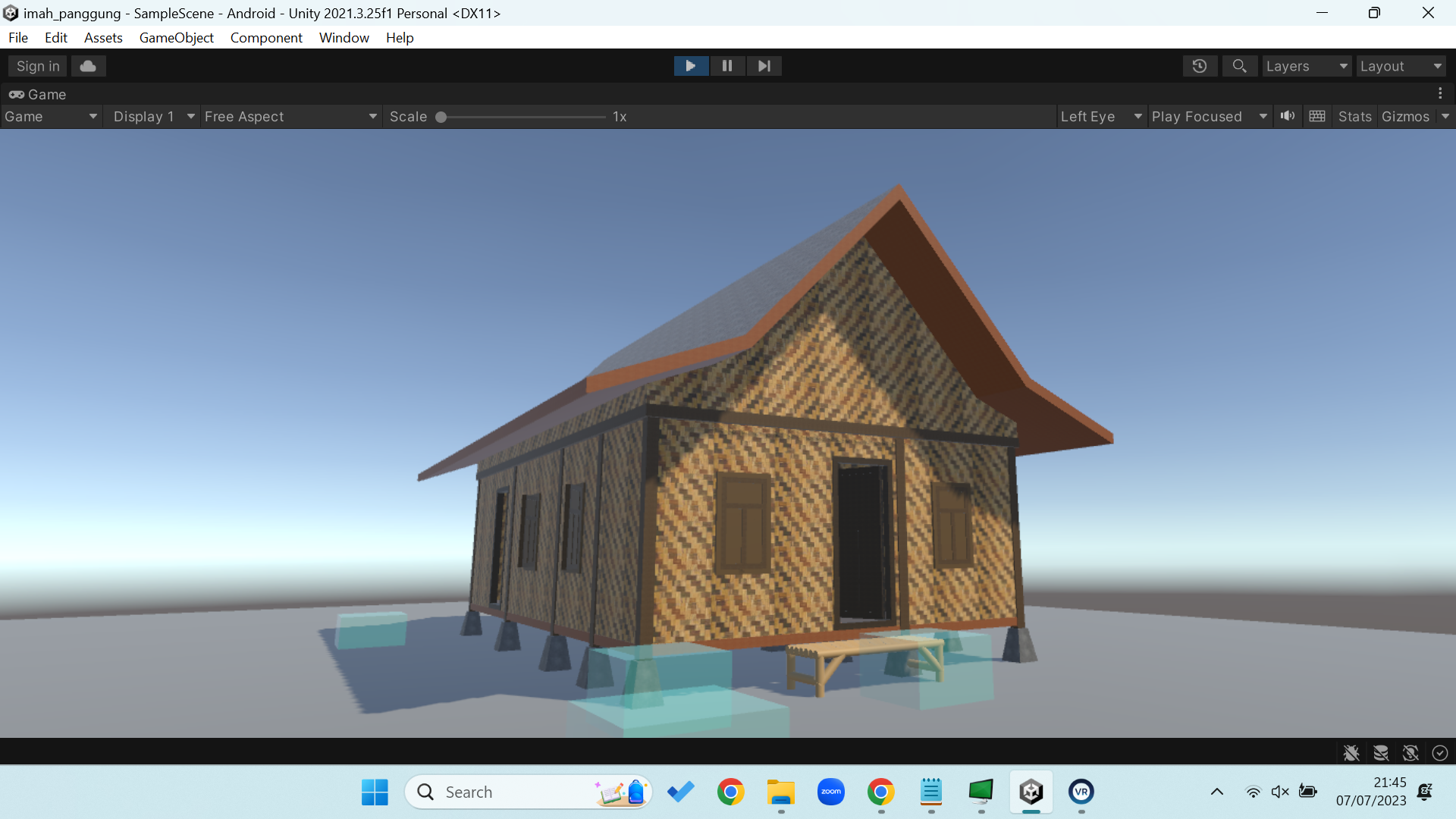This screenshot has height=819, width=1456.
Task: Enter Play mode in Unity
Action: 691,66
